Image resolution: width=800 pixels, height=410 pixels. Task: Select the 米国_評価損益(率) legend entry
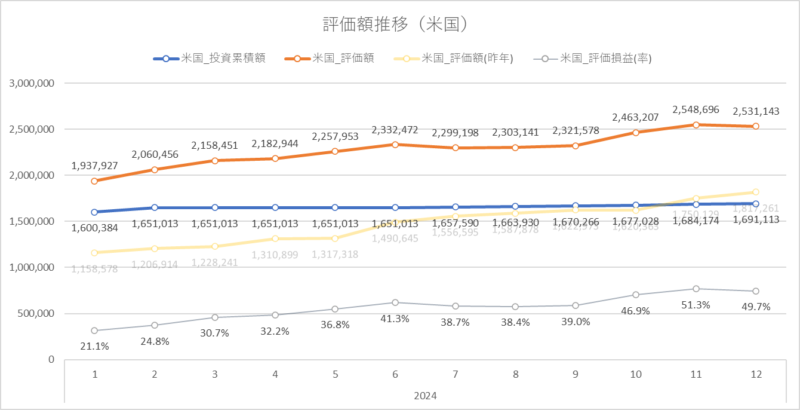[x=593, y=58]
